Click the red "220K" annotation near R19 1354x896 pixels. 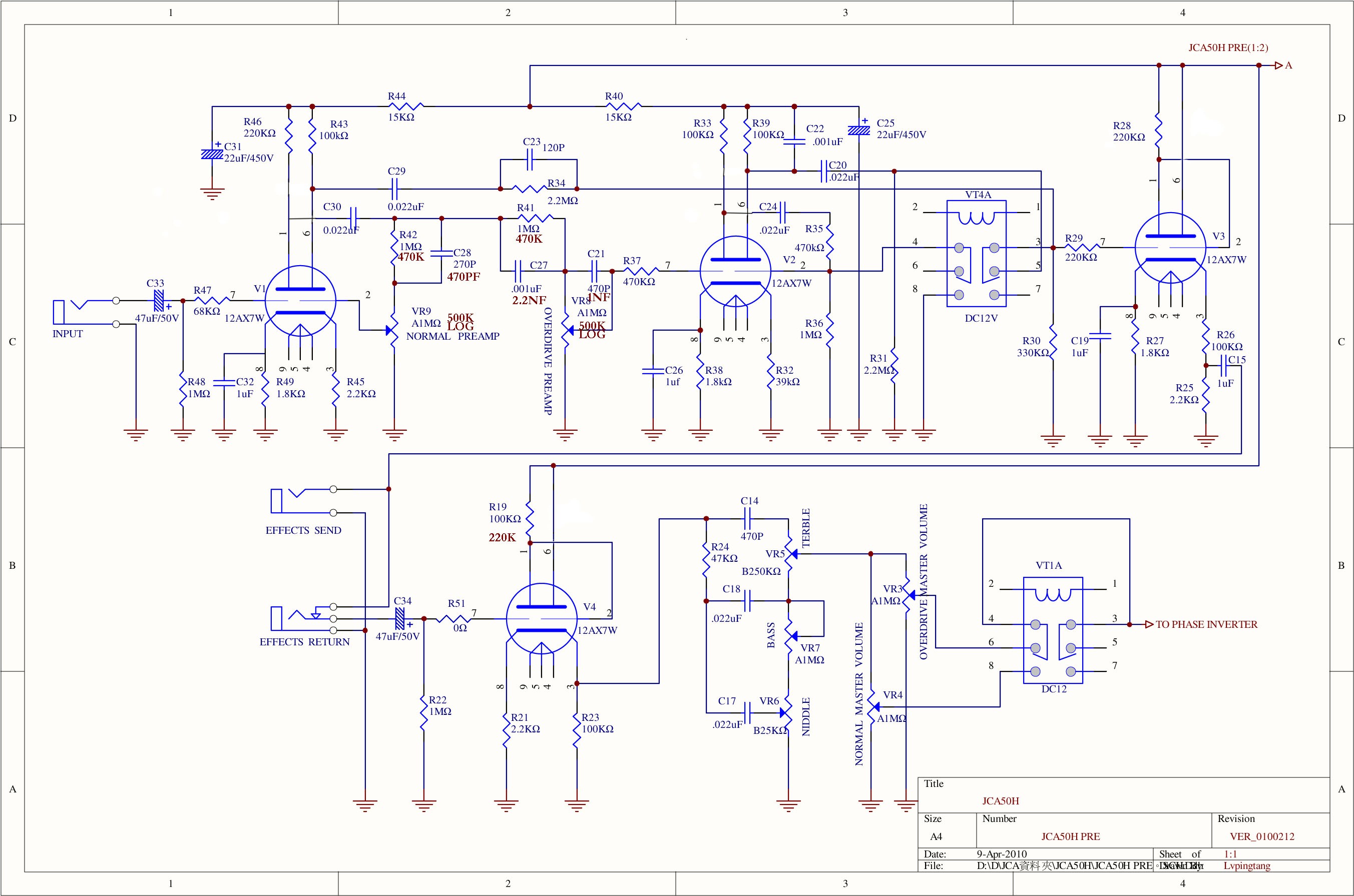502,537
